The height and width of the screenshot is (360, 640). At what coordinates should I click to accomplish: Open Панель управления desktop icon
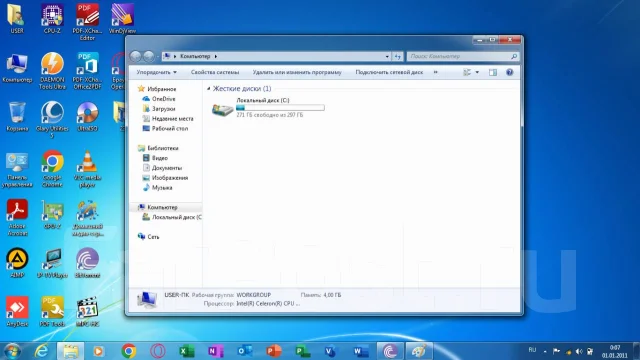click(x=17, y=170)
